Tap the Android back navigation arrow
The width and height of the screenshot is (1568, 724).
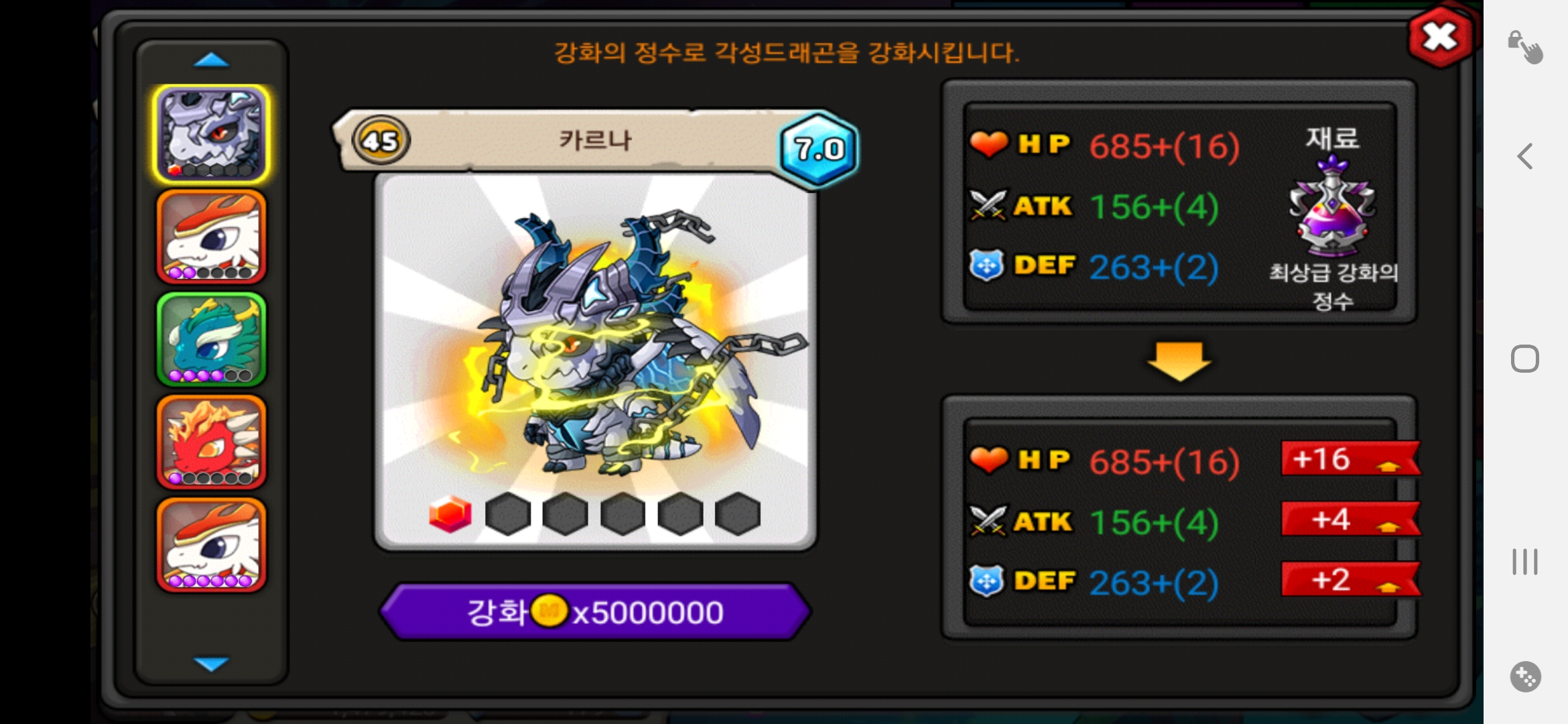tap(1525, 156)
